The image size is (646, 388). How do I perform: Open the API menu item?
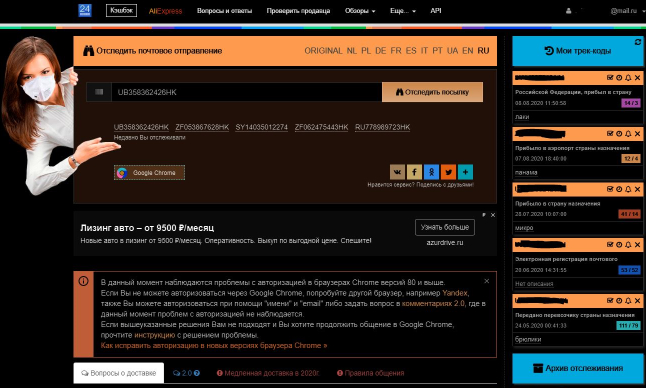436,11
